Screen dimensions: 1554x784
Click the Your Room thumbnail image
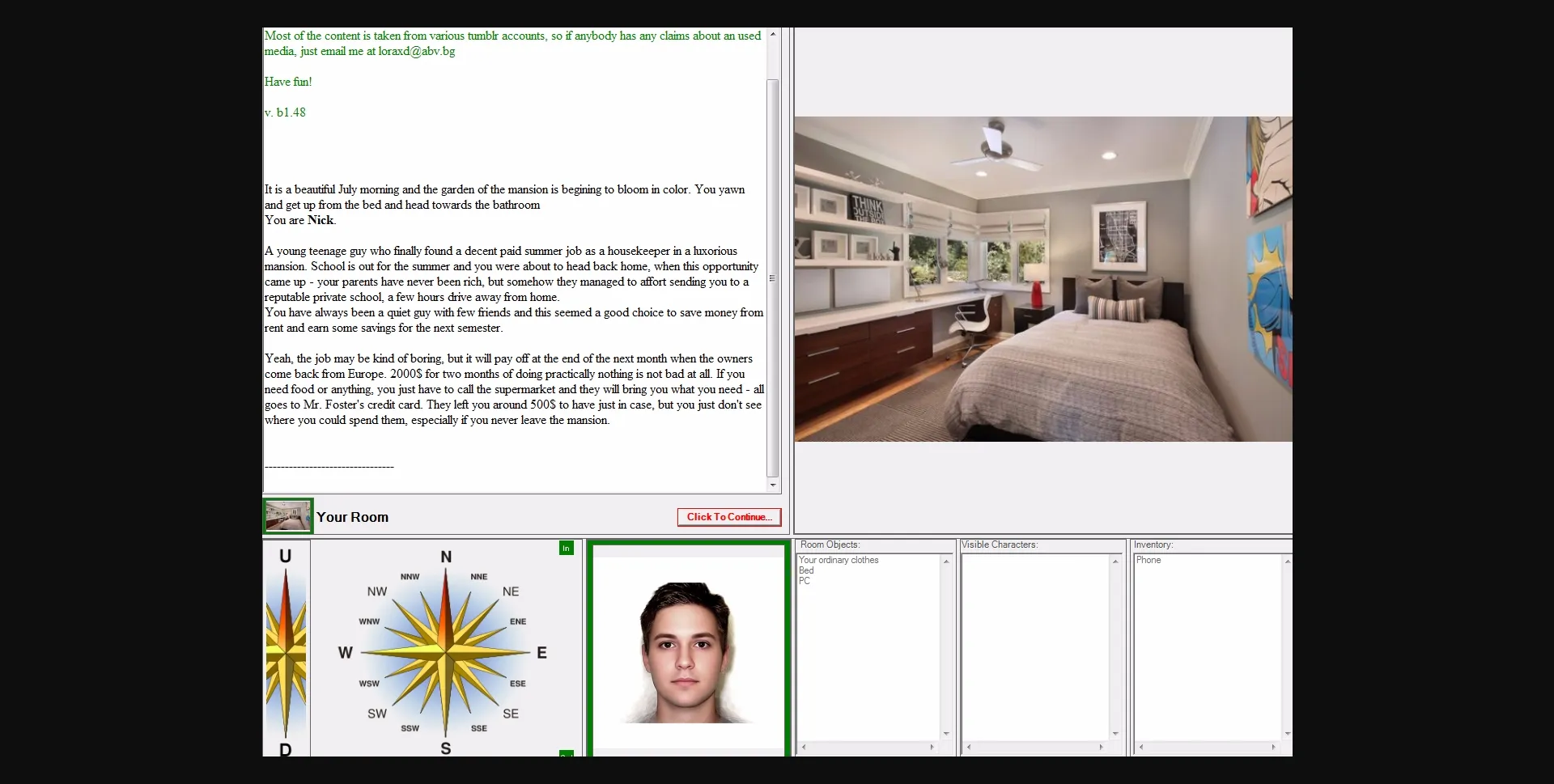pyautogui.click(x=288, y=516)
